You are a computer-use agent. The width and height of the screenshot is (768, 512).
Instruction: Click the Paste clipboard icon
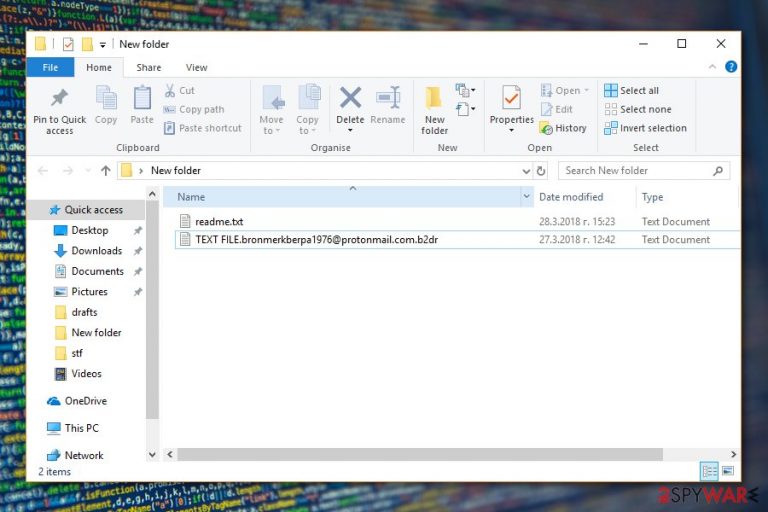(x=142, y=97)
